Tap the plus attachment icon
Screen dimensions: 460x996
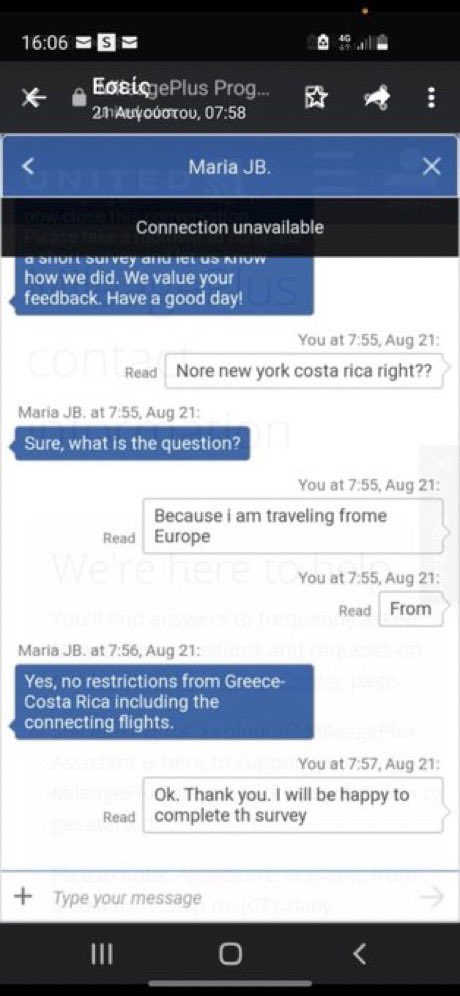pos(23,896)
